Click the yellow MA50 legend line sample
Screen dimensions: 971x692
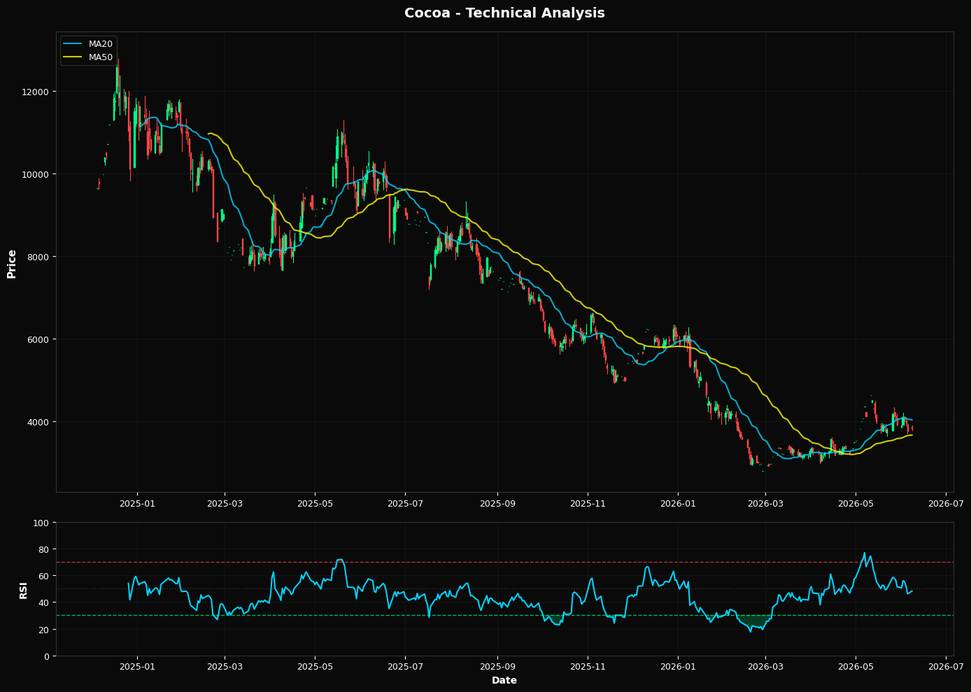tap(72, 57)
